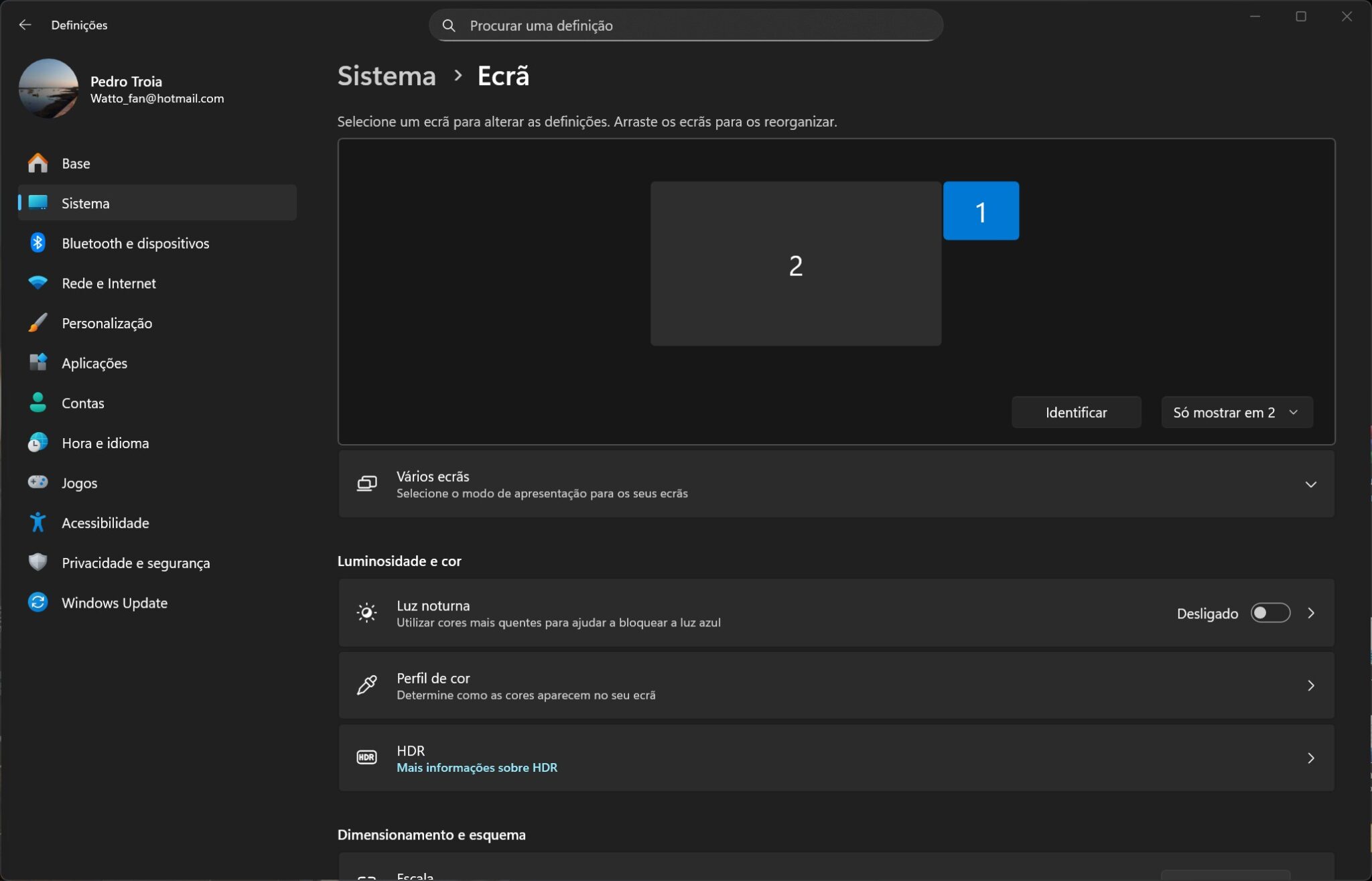Open Perfil de cor chevron
Viewport: 1372px width, 881px height.
tap(1310, 685)
